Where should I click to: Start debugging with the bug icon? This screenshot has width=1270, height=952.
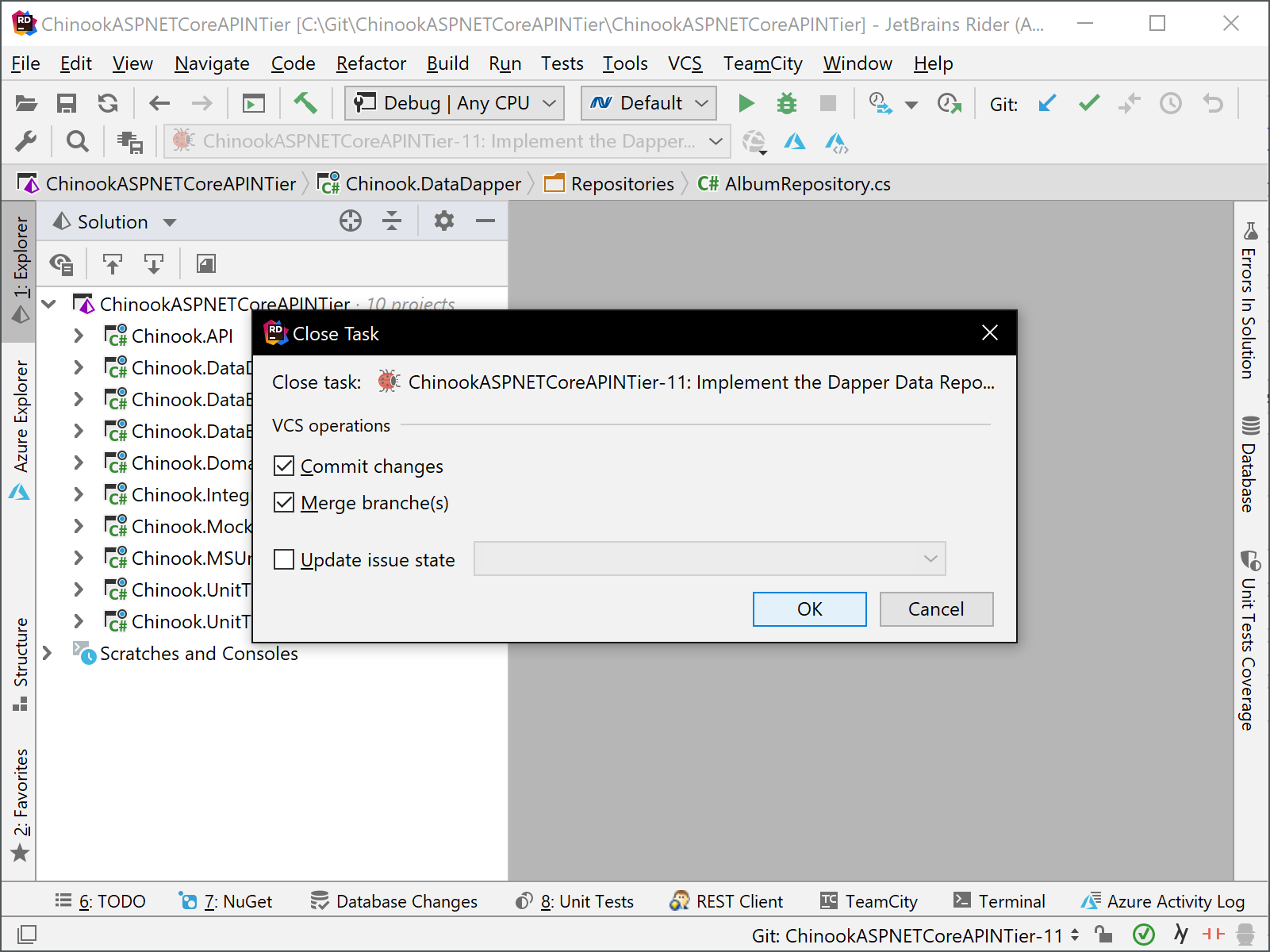click(787, 103)
